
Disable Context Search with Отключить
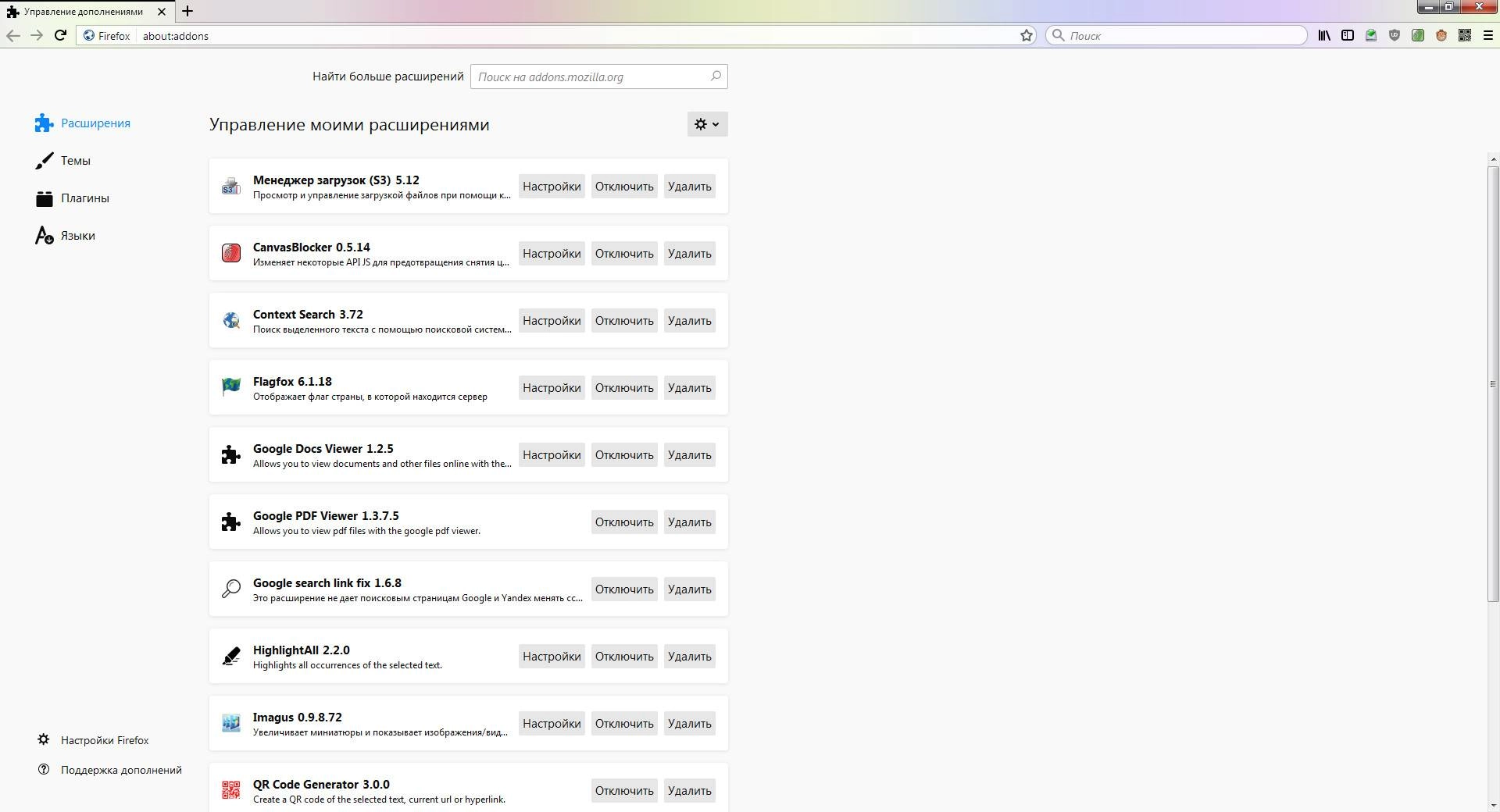point(624,320)
